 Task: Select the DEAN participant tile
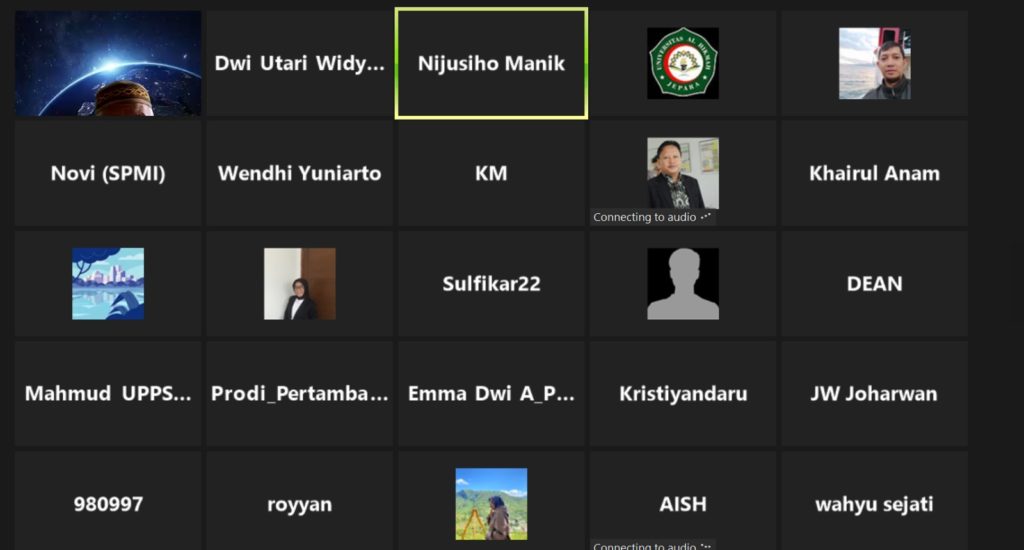[874, 283]
